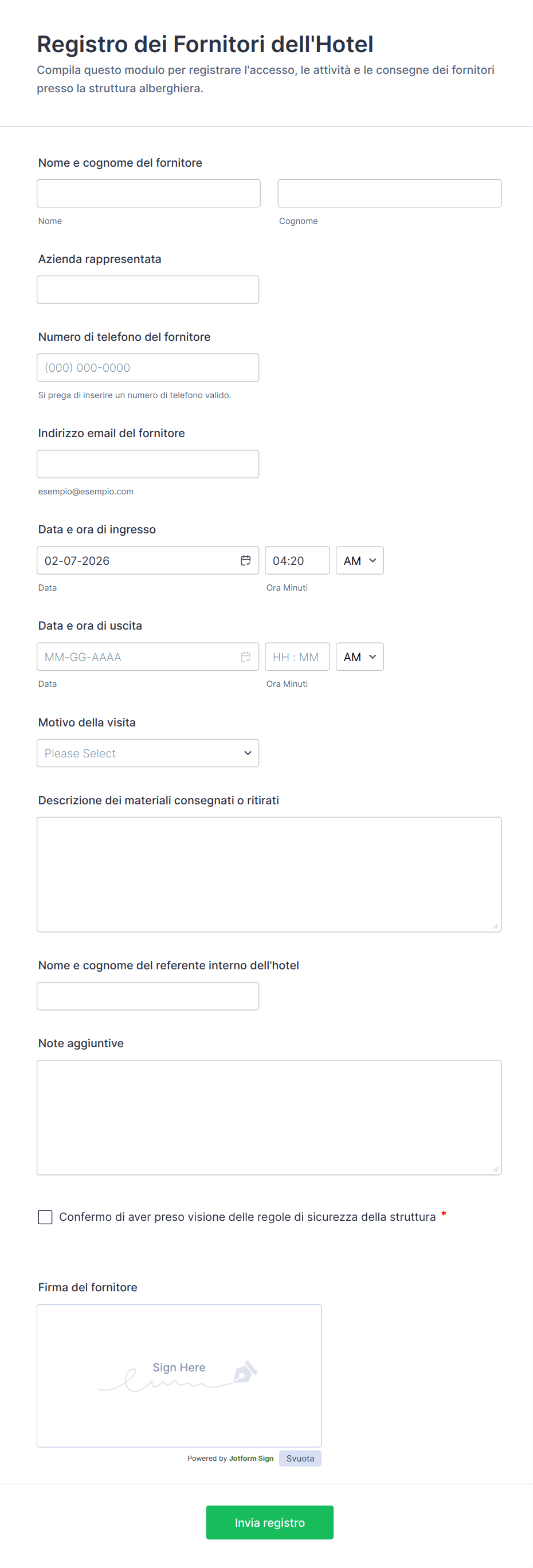Focus the supplier email address field

(147, 464)
